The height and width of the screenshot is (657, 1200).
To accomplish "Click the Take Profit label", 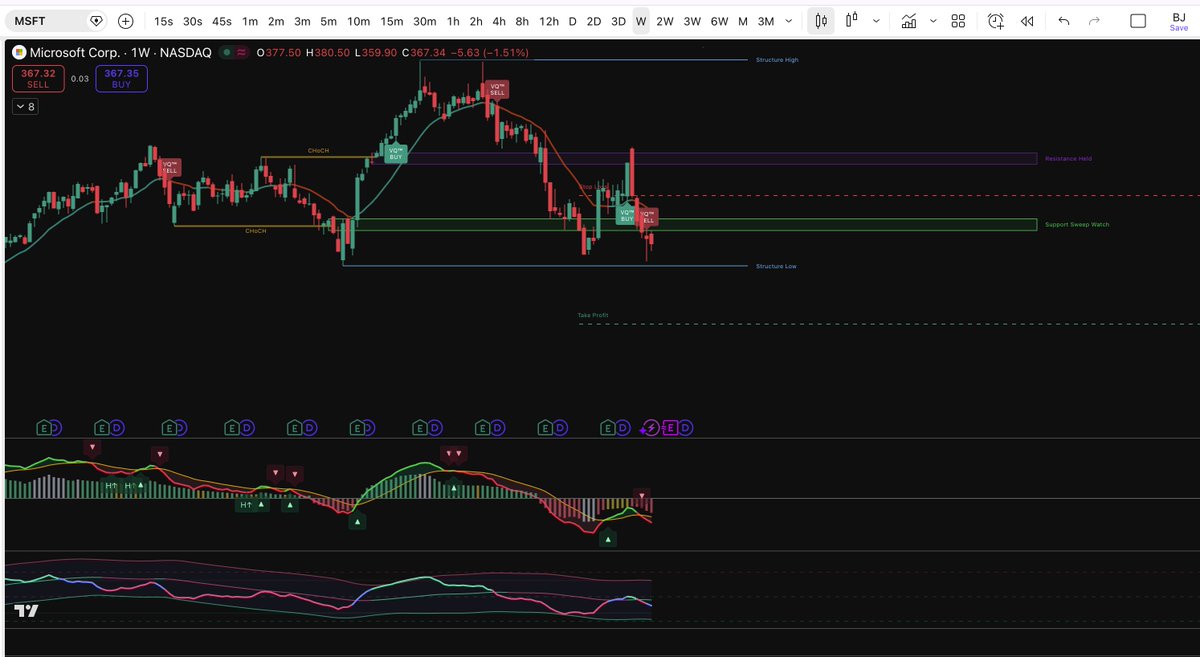I will (593, 315).
